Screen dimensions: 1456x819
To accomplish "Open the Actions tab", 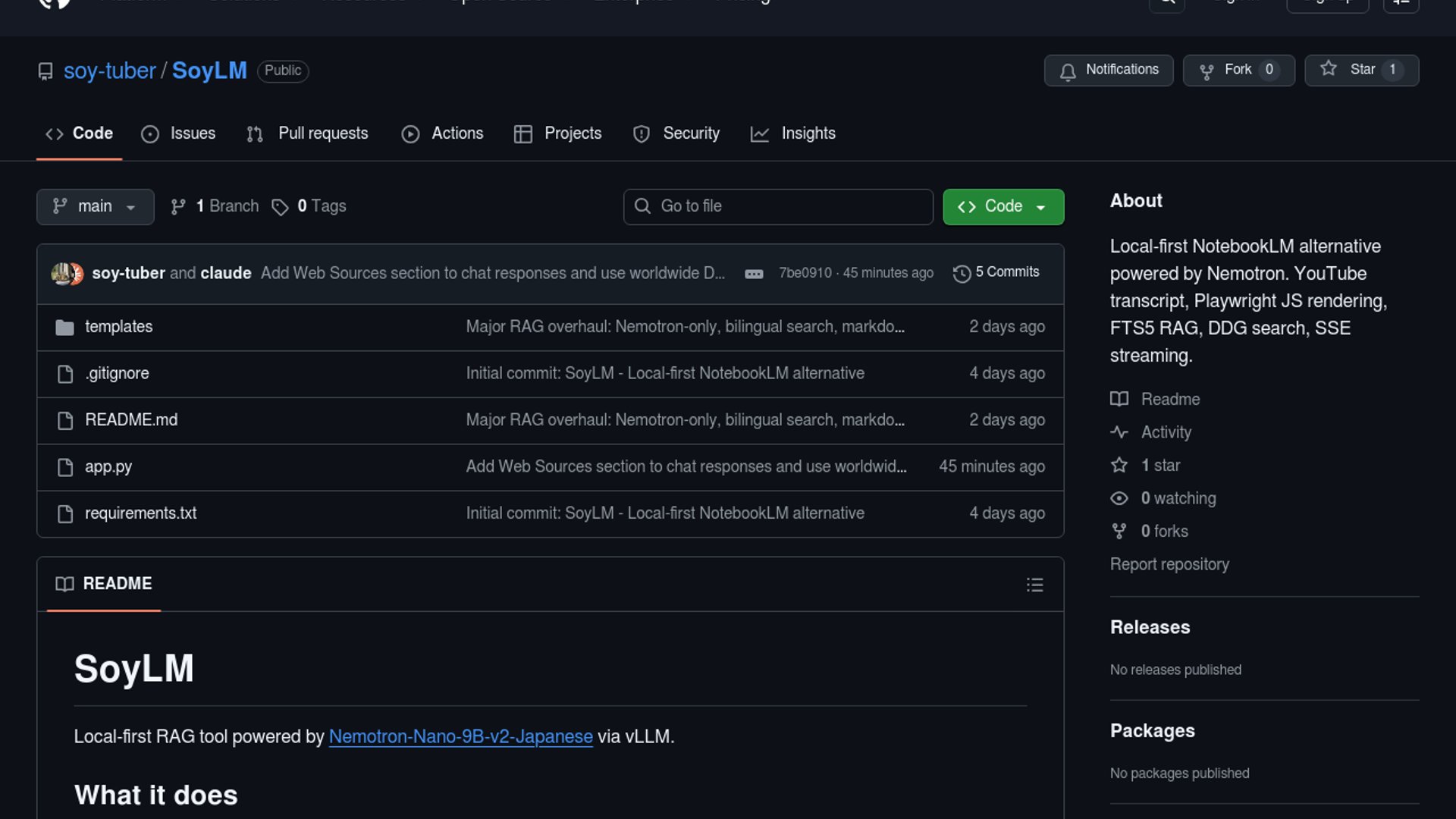I will [443, 133].
